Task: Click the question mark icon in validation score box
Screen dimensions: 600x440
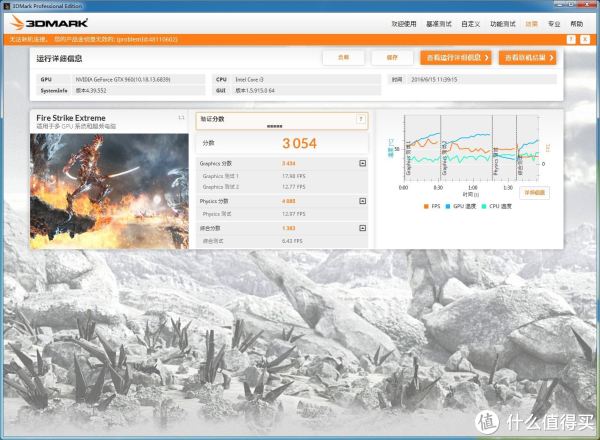Action: (360, 119)
